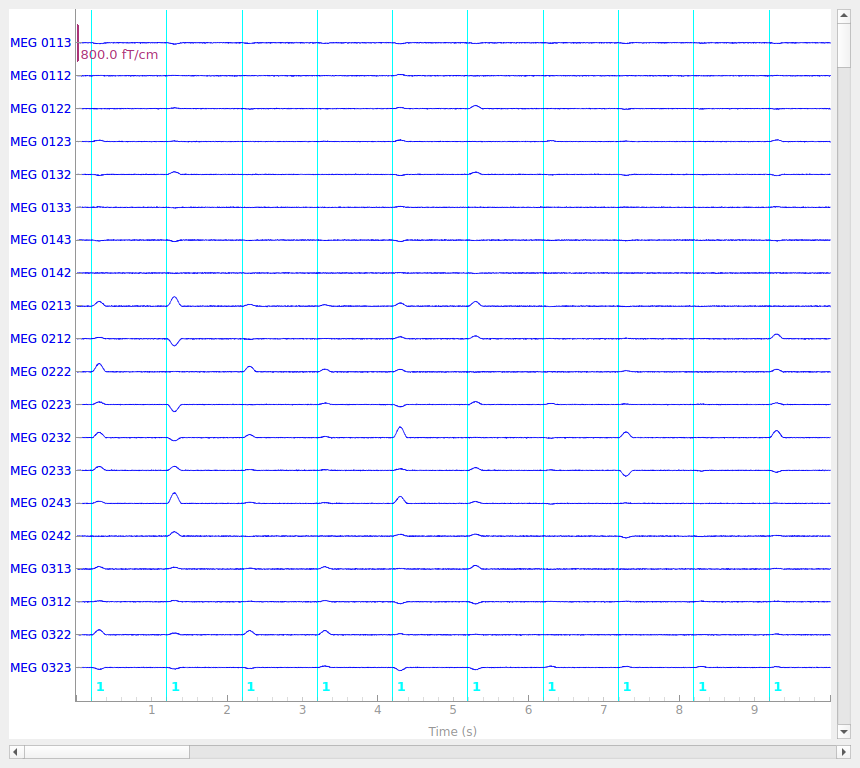
Task: Click time axis tick label 6
Action: pyautogui.click(x=528, y=710)
